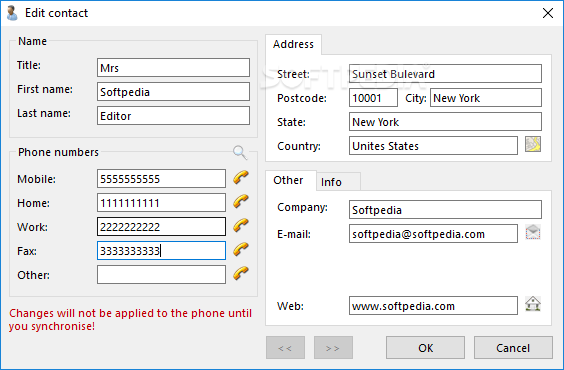Click the Mobile number field

pyautogui.click(x=162, y=179)
